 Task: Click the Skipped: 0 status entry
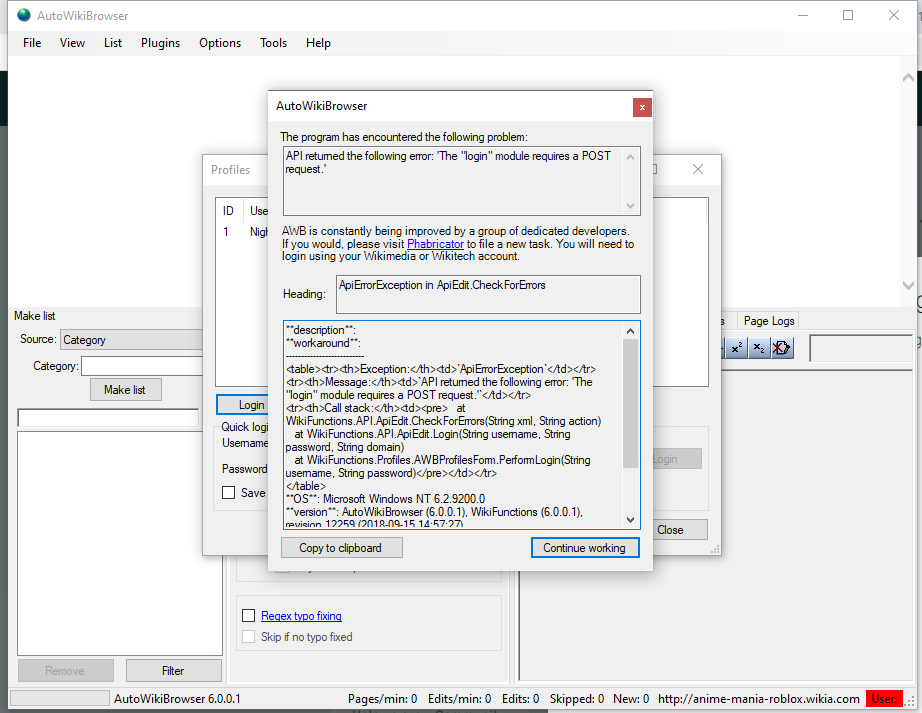[577, 699]
